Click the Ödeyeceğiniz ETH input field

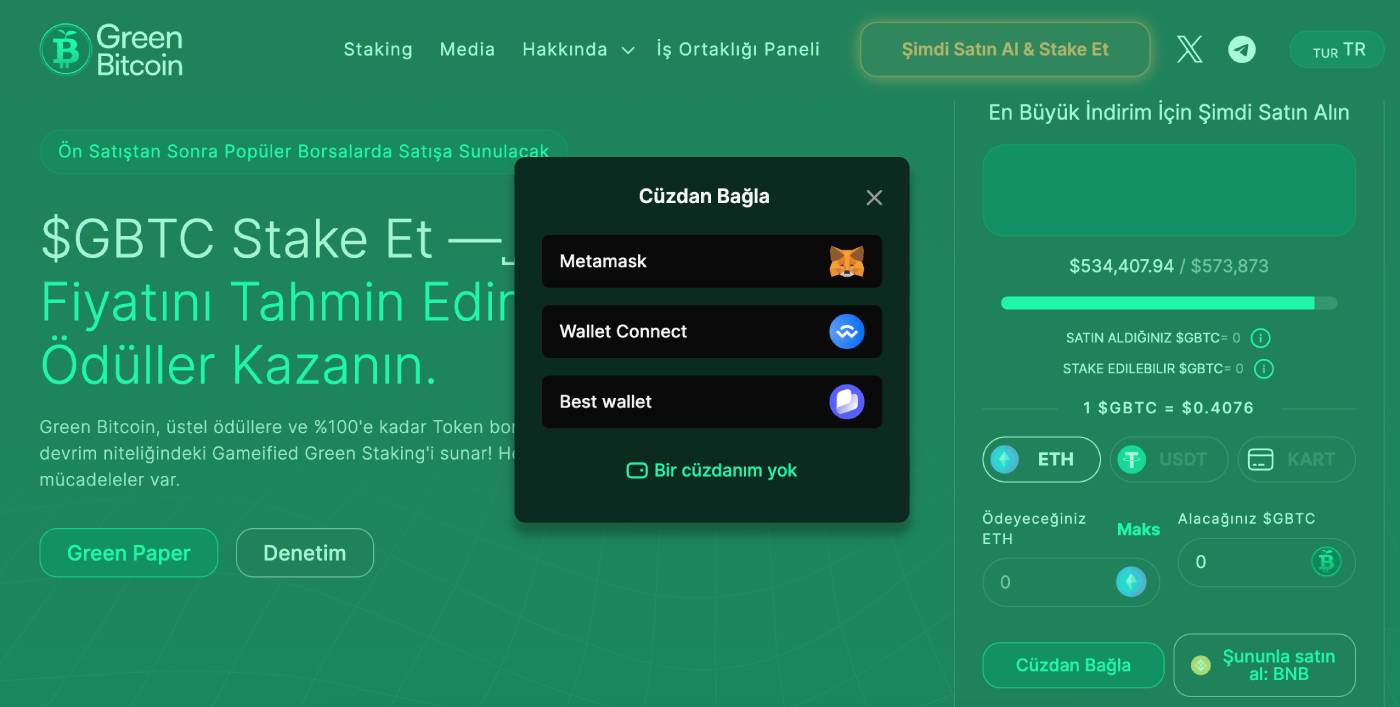click(x=1071, y=582)
